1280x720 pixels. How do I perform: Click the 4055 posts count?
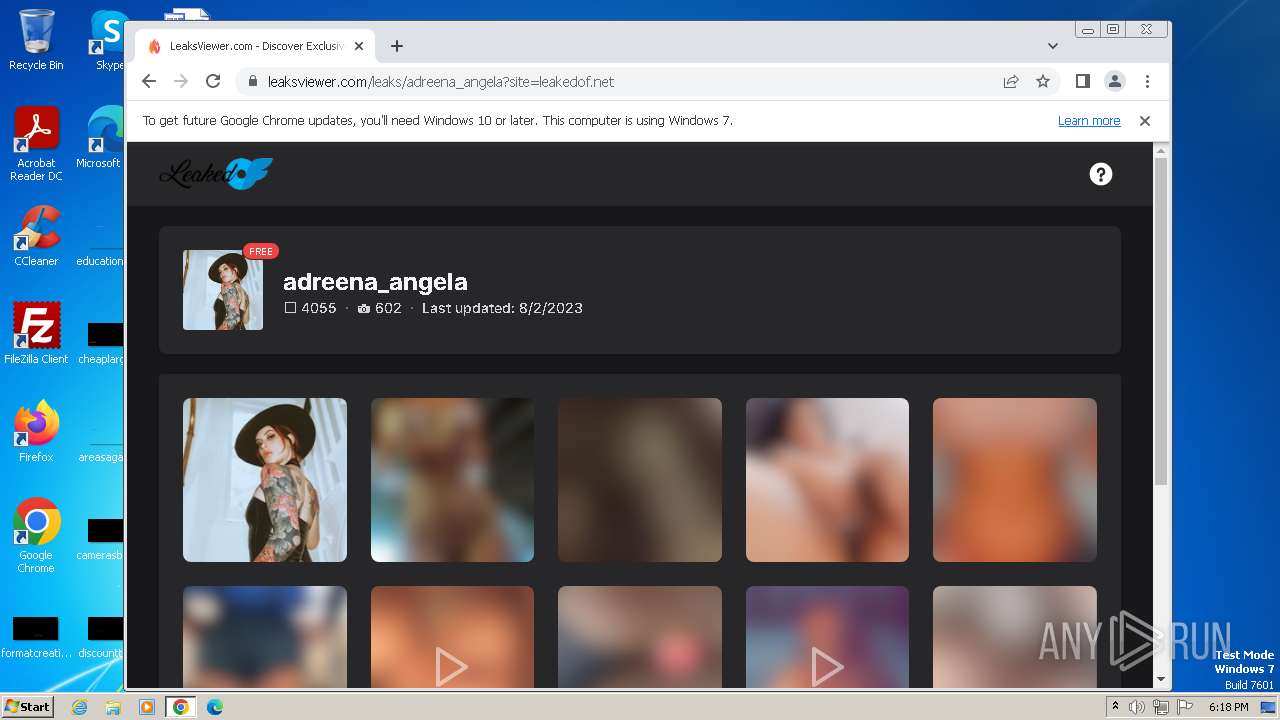[x=311, y=308]
